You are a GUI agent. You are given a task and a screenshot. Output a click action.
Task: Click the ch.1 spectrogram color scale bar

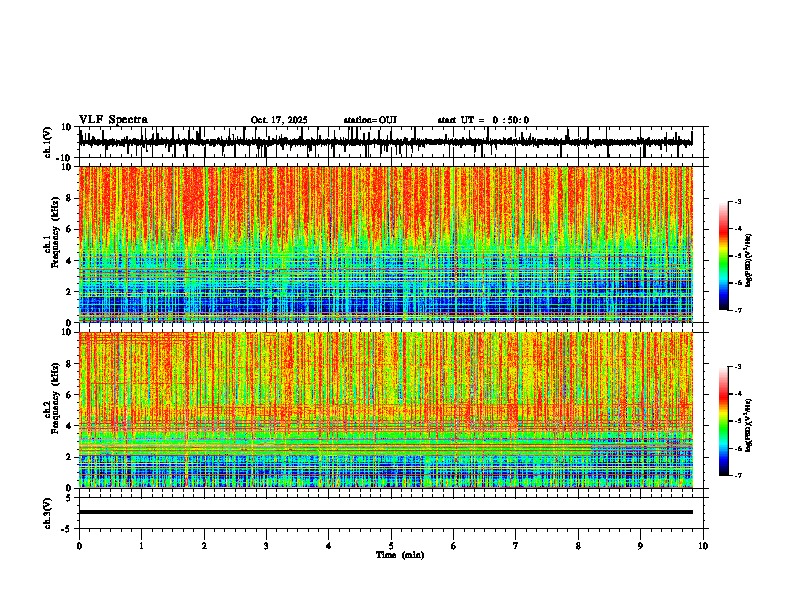724,256
